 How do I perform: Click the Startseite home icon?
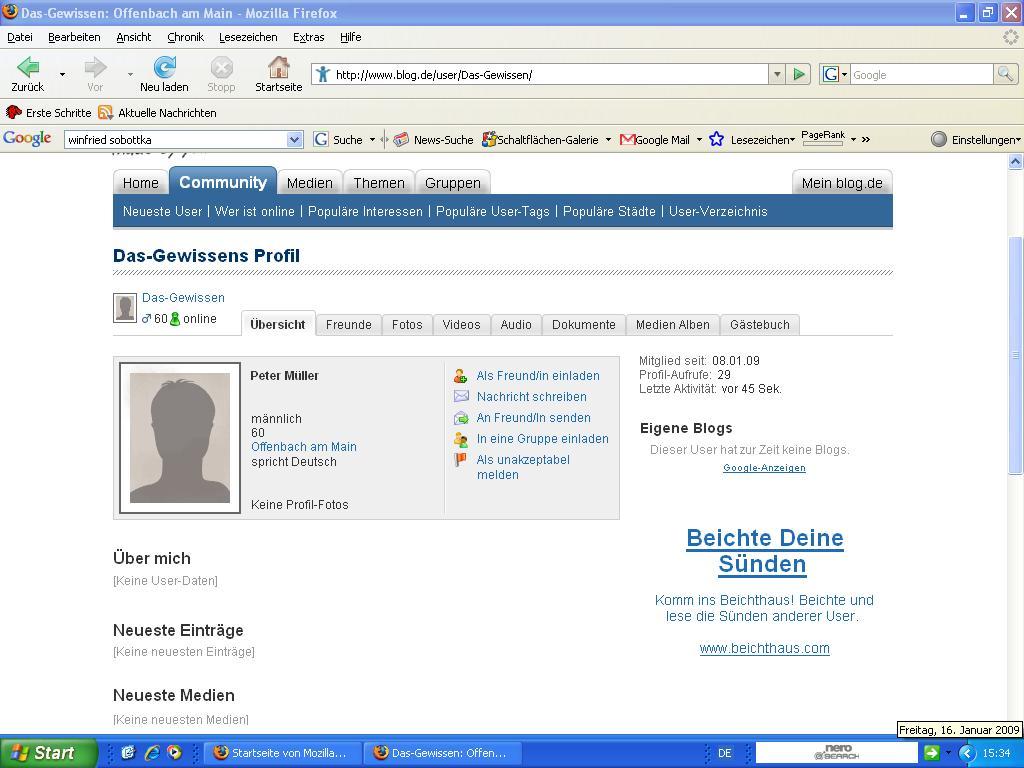click(278, 68)
